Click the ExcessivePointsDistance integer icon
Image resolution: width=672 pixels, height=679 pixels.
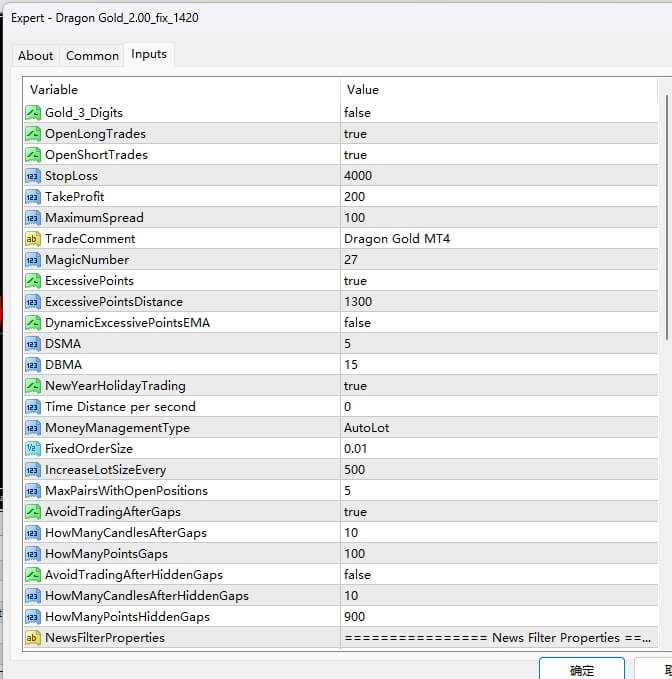coord(33,302)
